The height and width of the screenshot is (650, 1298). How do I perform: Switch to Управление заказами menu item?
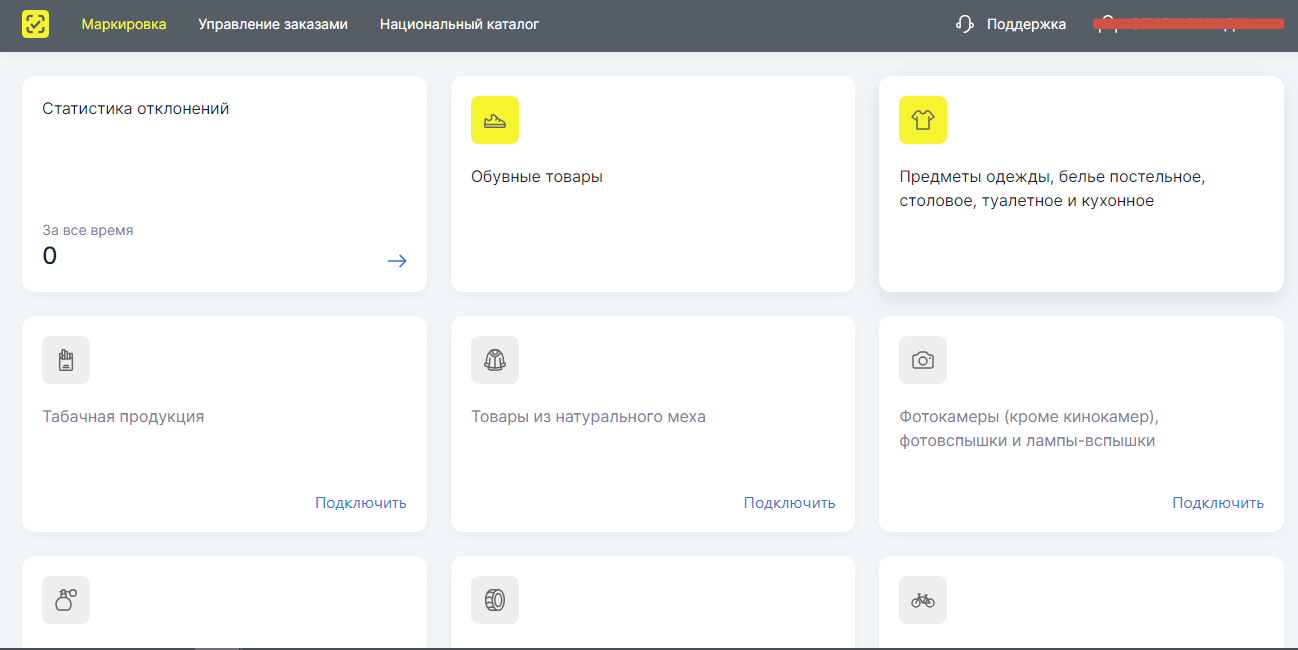(x=273, y=23)
